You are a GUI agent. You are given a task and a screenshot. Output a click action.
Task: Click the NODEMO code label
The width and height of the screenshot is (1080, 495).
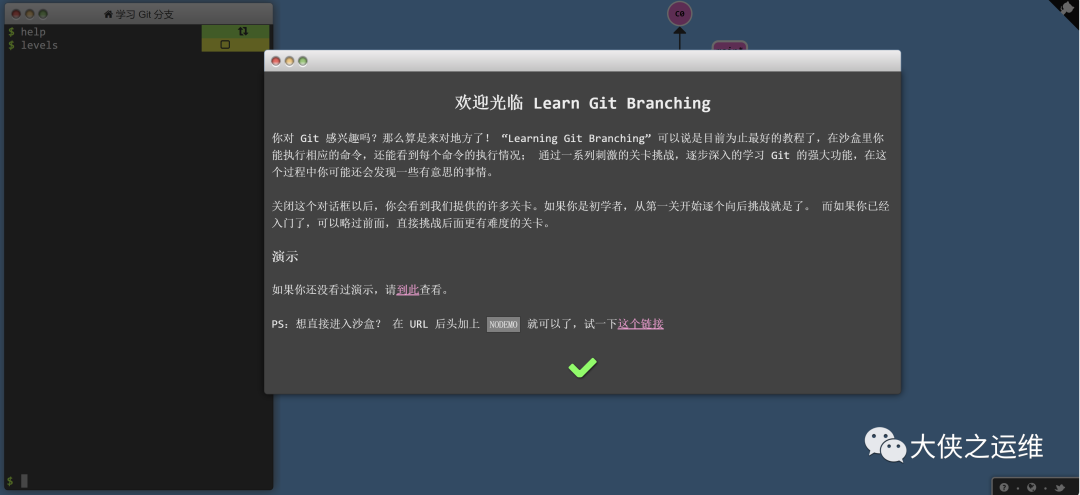coord(503,324)
